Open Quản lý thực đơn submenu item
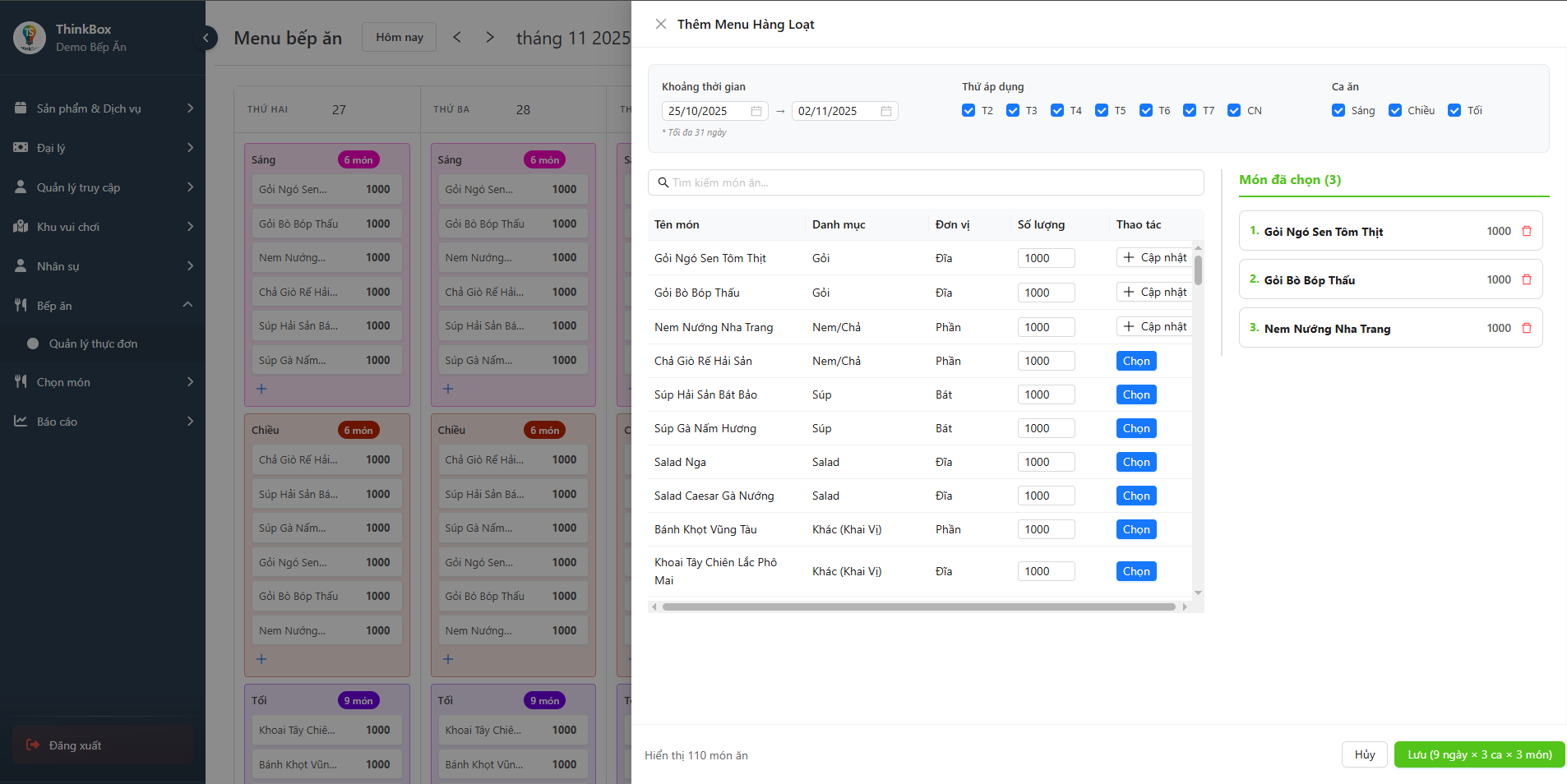 tap(93, 344)
